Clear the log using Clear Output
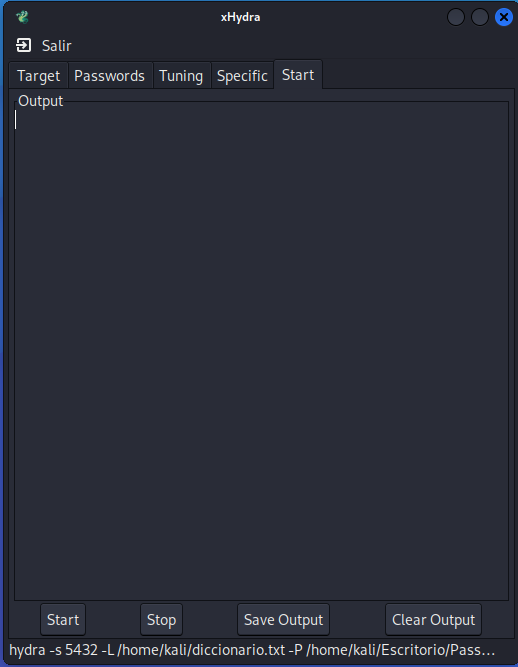The image size is (518, 667). 433,619
